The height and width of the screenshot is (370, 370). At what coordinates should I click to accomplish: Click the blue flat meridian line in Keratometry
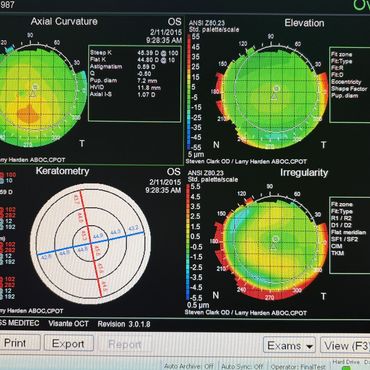click(90, 244)
